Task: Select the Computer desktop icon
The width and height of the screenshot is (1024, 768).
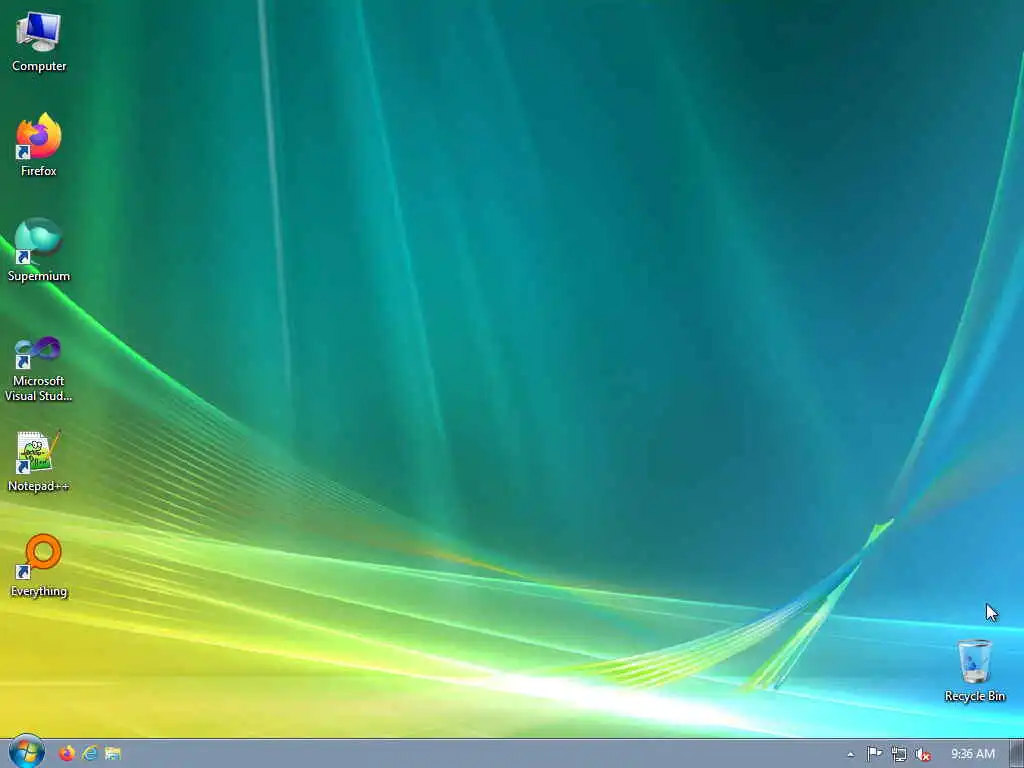Action: pos(39,42)
